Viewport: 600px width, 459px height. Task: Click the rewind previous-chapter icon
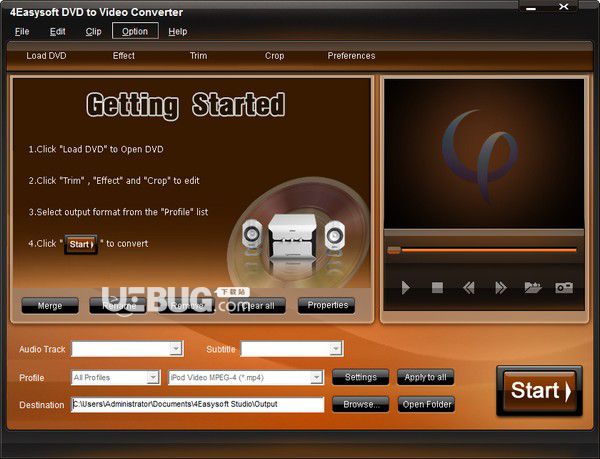(469, 287)
